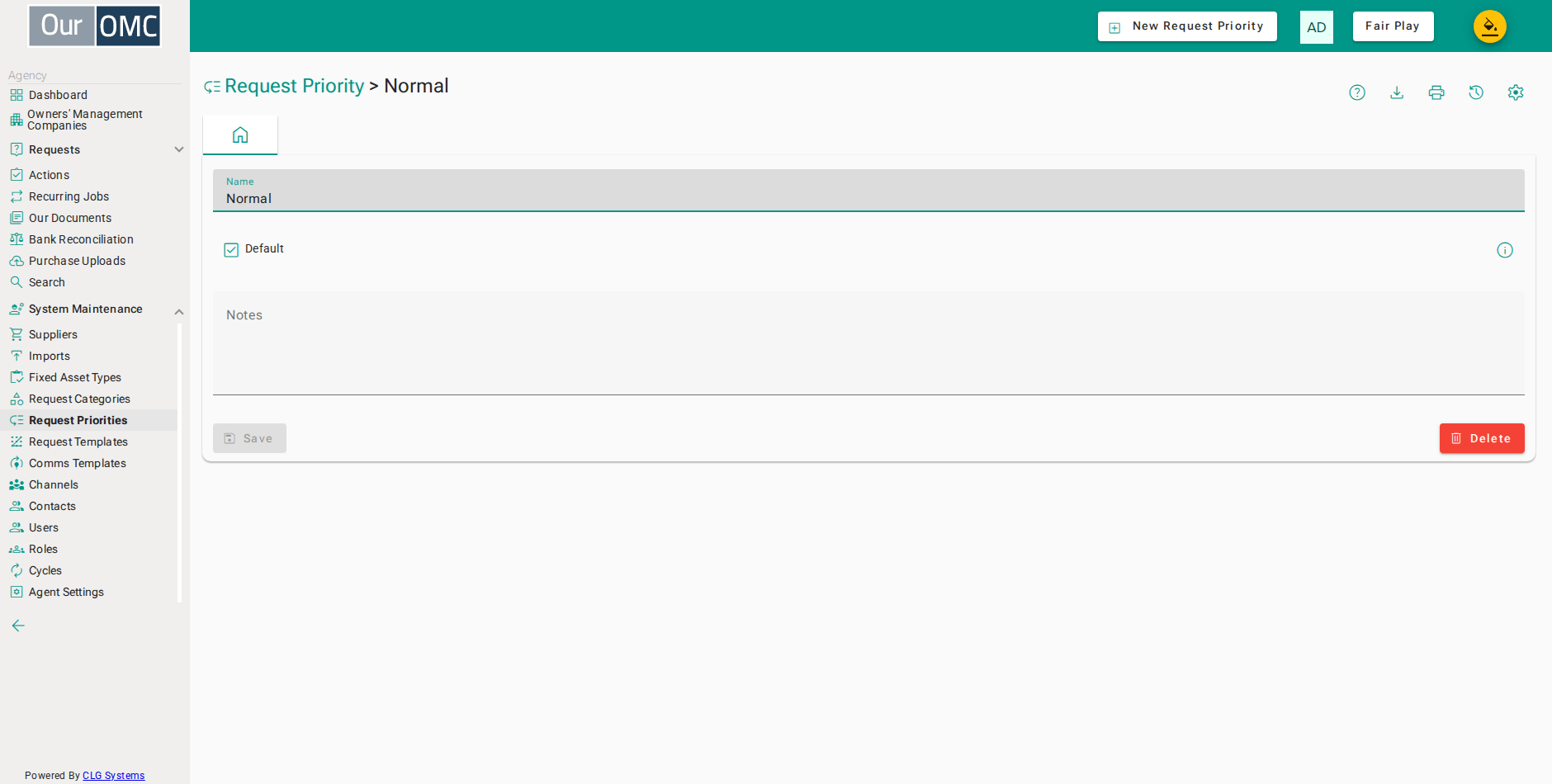
Task: Click the New Request Priority button
Action: pos(1187,26)
